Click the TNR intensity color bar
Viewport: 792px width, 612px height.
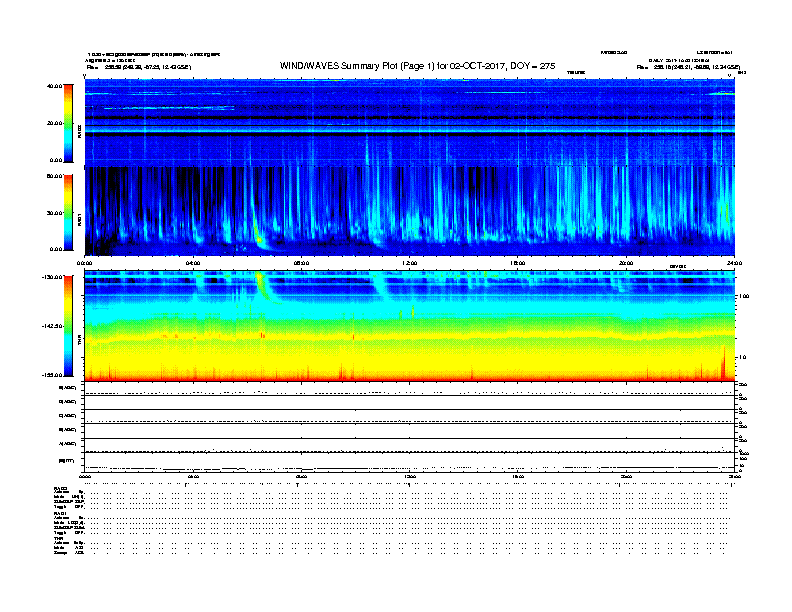(x=68, y=326)
